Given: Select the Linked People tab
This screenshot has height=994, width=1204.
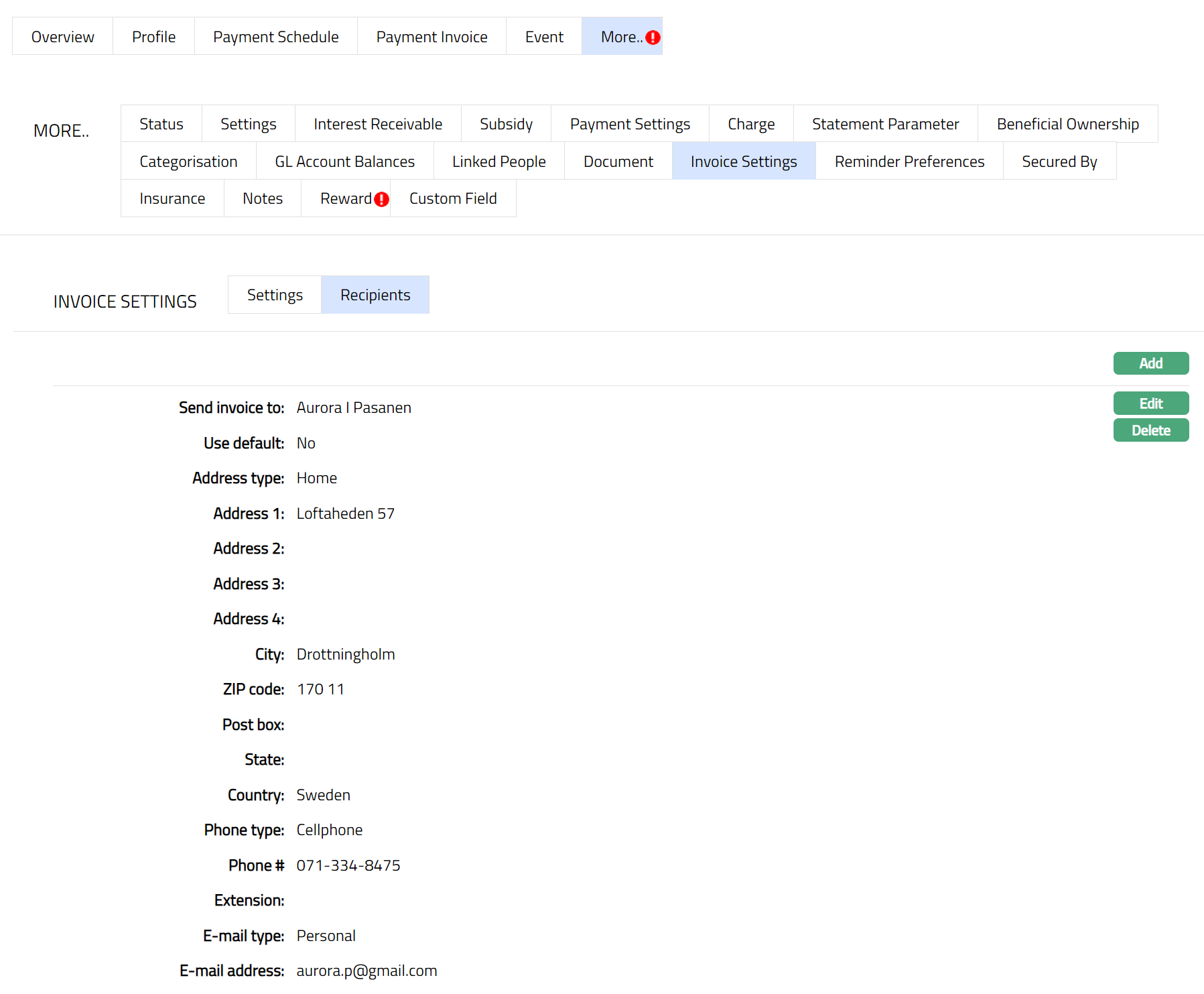Looking at the screenshot, I should [498, 162].
